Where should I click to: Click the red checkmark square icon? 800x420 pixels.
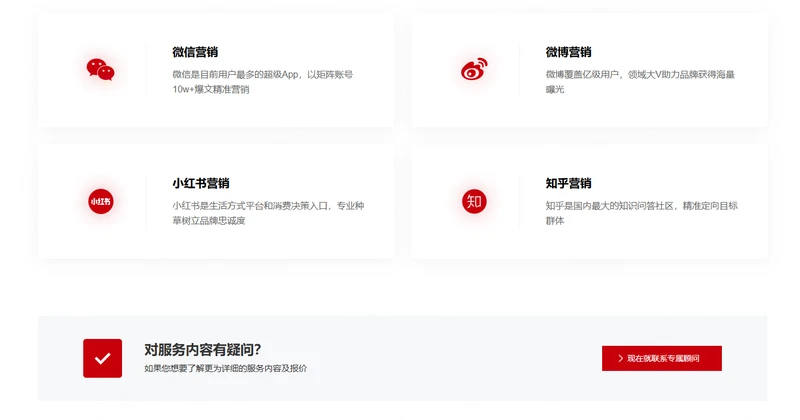point(103,358)
